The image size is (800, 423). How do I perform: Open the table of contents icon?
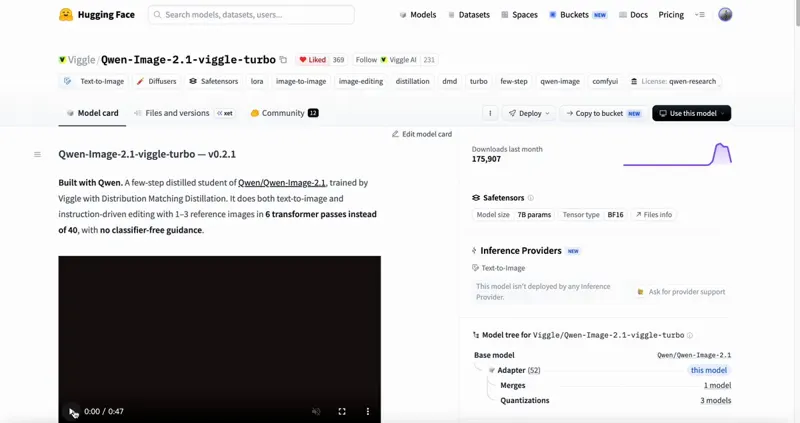(x=37, y=154)
